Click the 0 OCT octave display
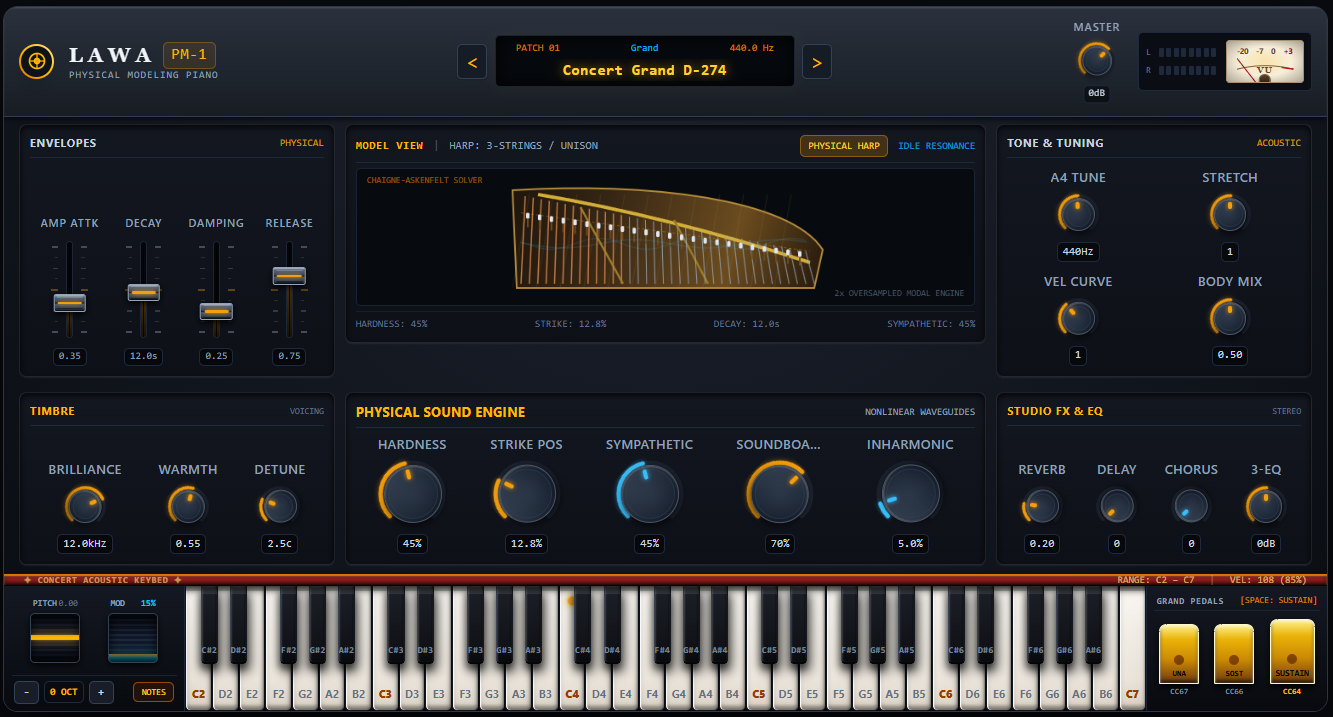Image resolution: width=1333 pixels, height=717 pixels. tap(64, 692)
